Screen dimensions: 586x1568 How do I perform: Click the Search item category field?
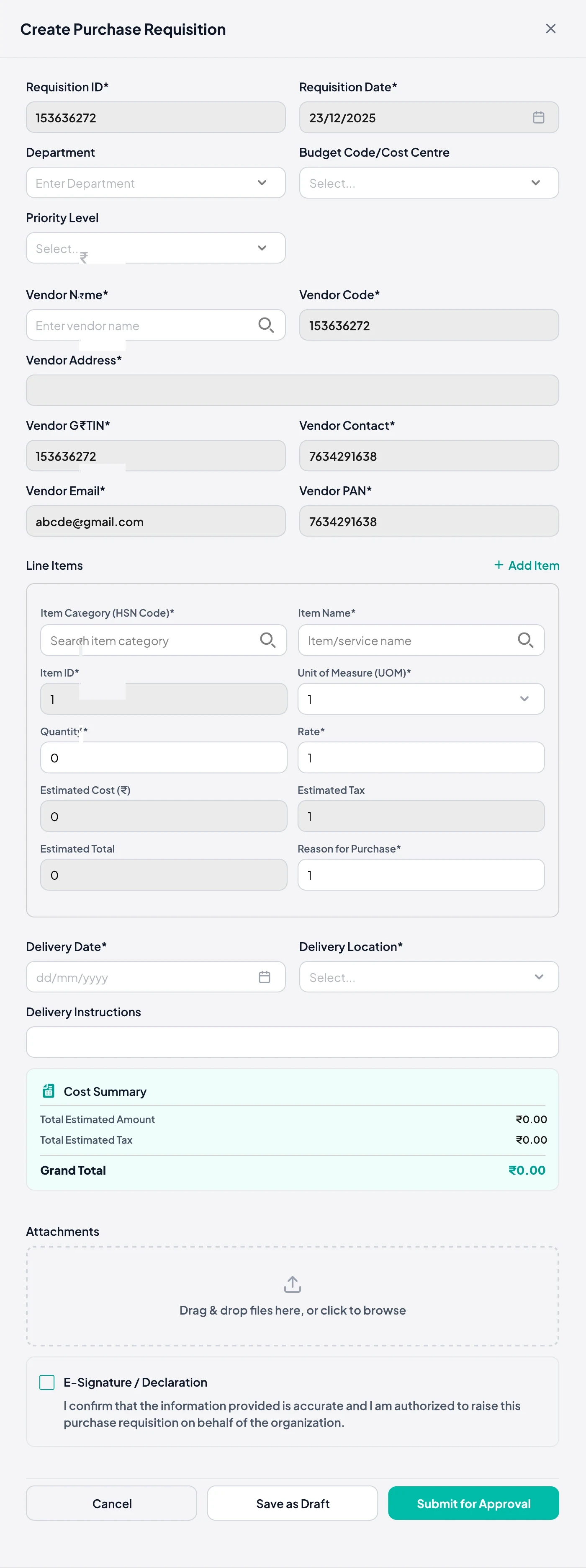pos(164,641)
